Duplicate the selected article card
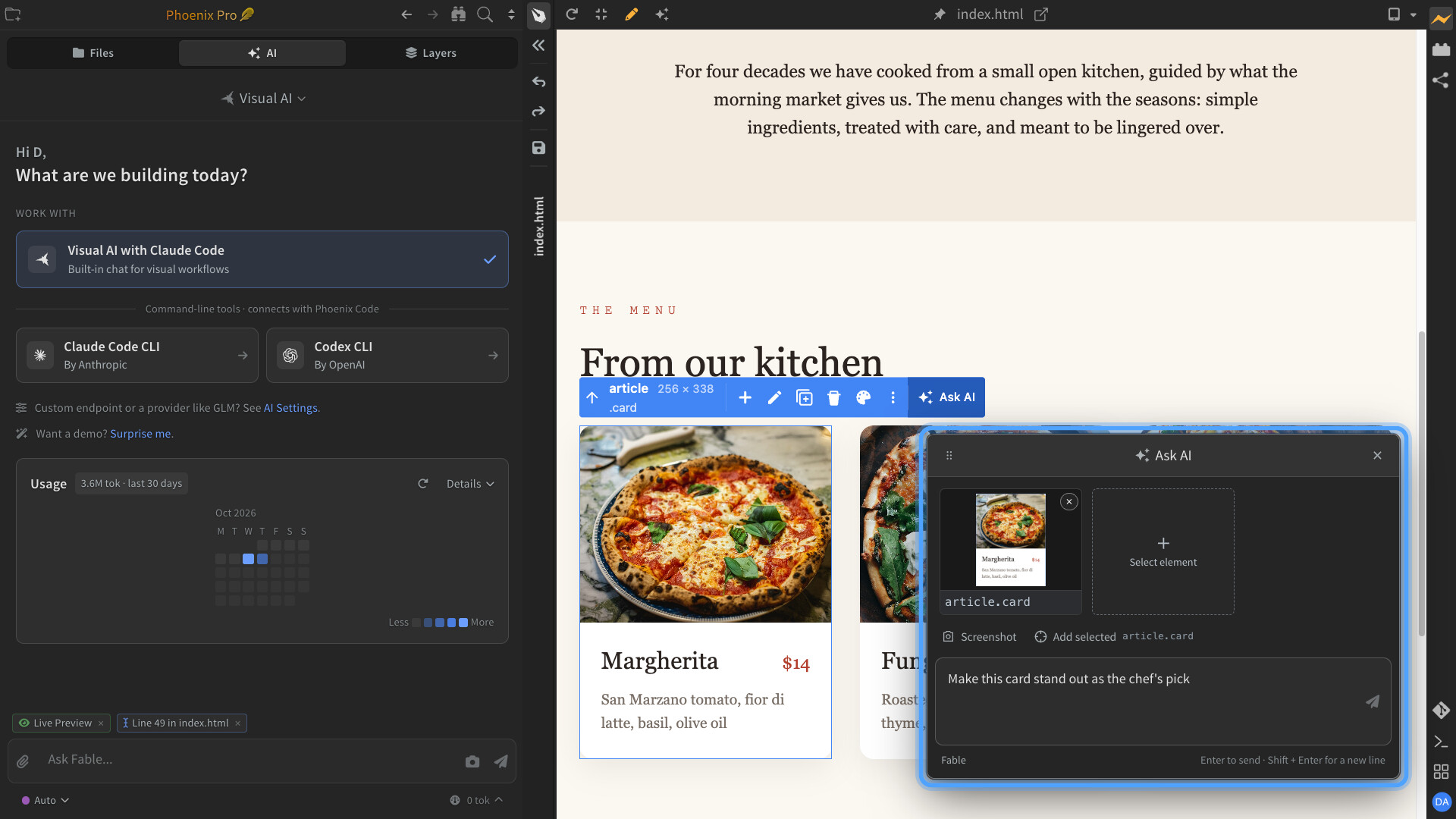The image size is (1456, 819). (805, 397)
